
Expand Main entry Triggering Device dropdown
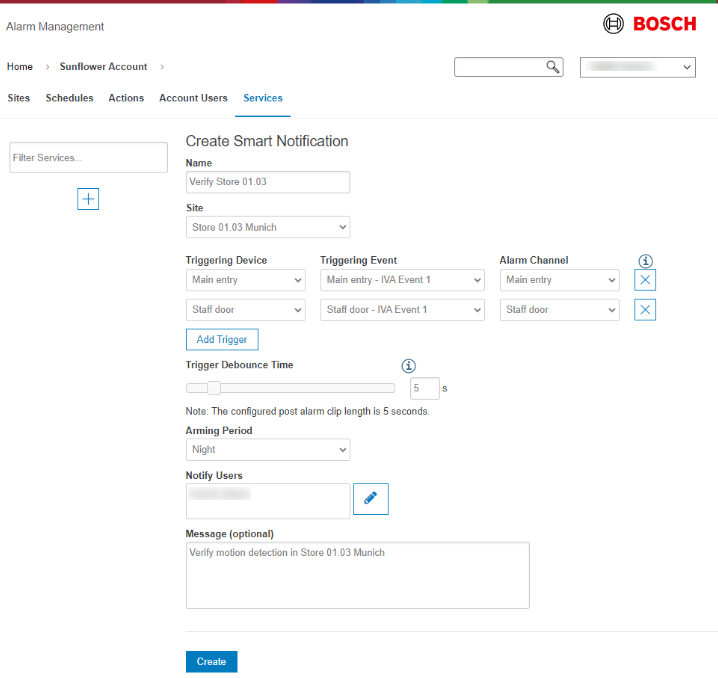coord(245,280)
